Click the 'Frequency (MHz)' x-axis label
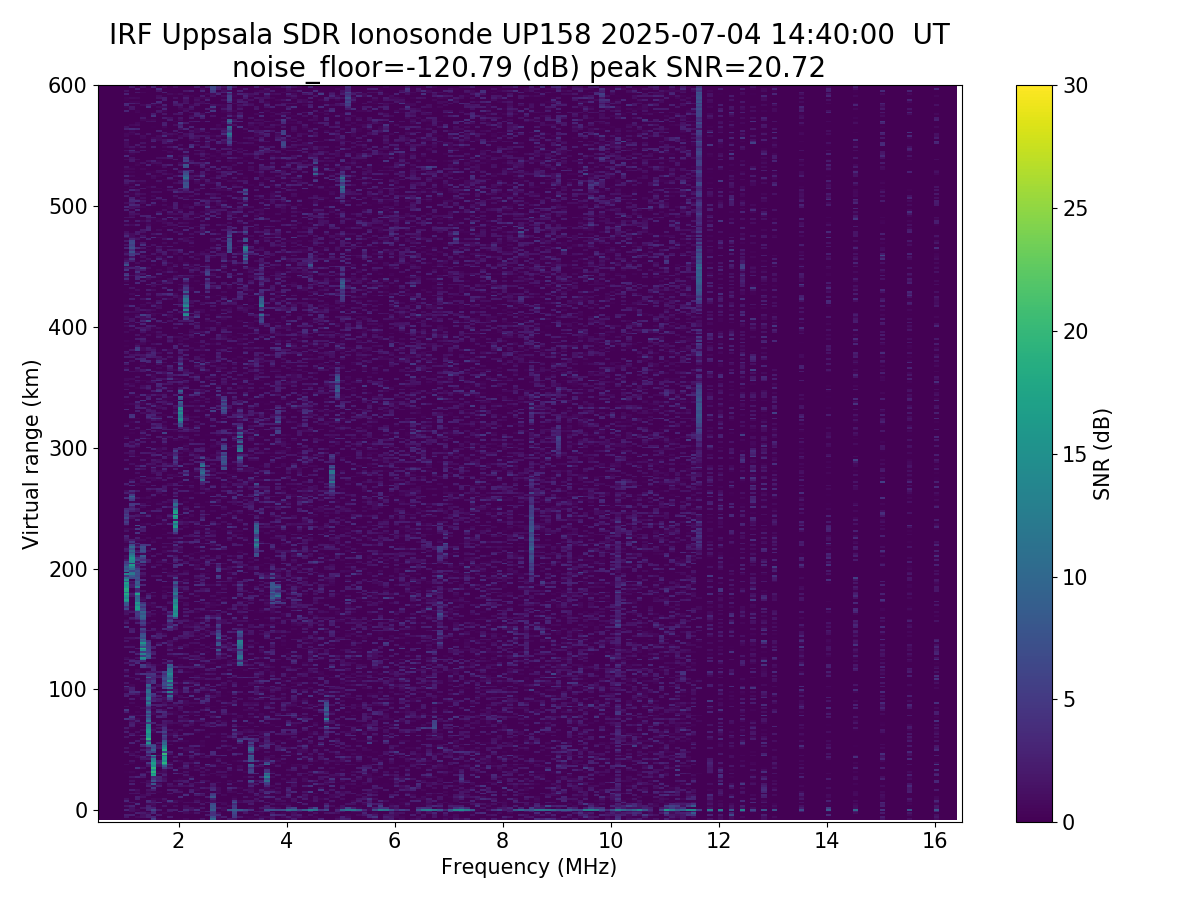This screenshot has height=900, width=1200. click(529, 867)
